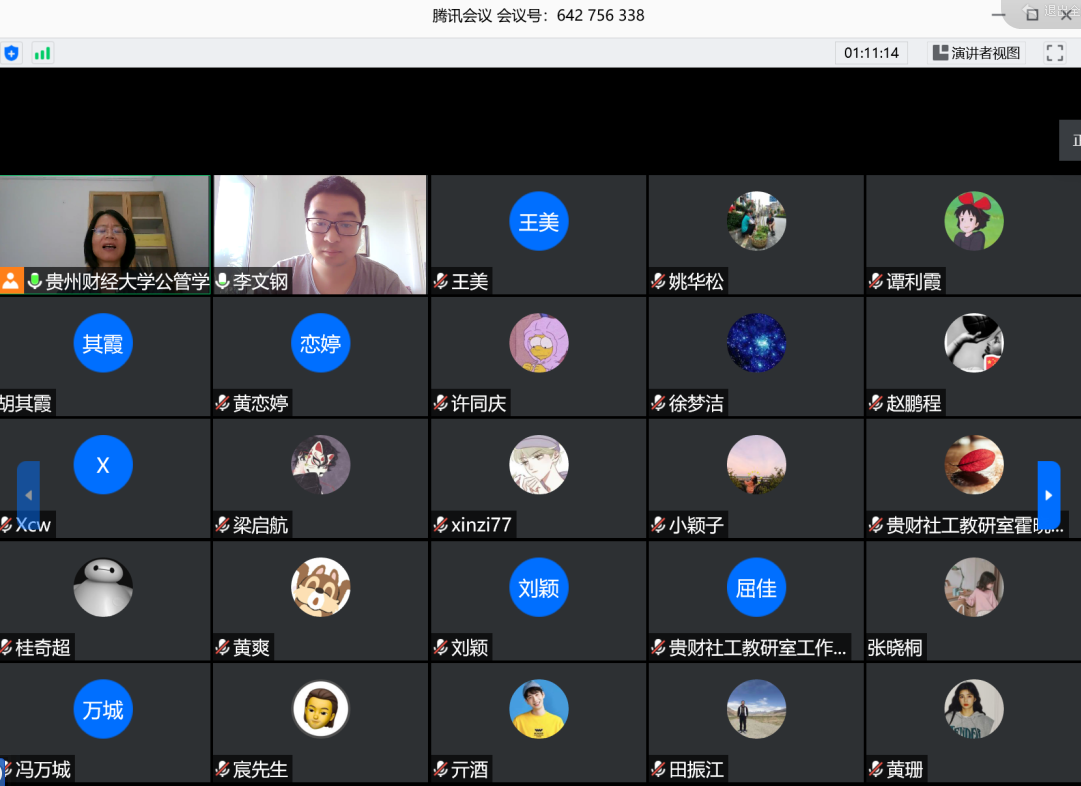Select 李文钢's video tile
Screen dimensions: 1081x786
pos(320,226)
